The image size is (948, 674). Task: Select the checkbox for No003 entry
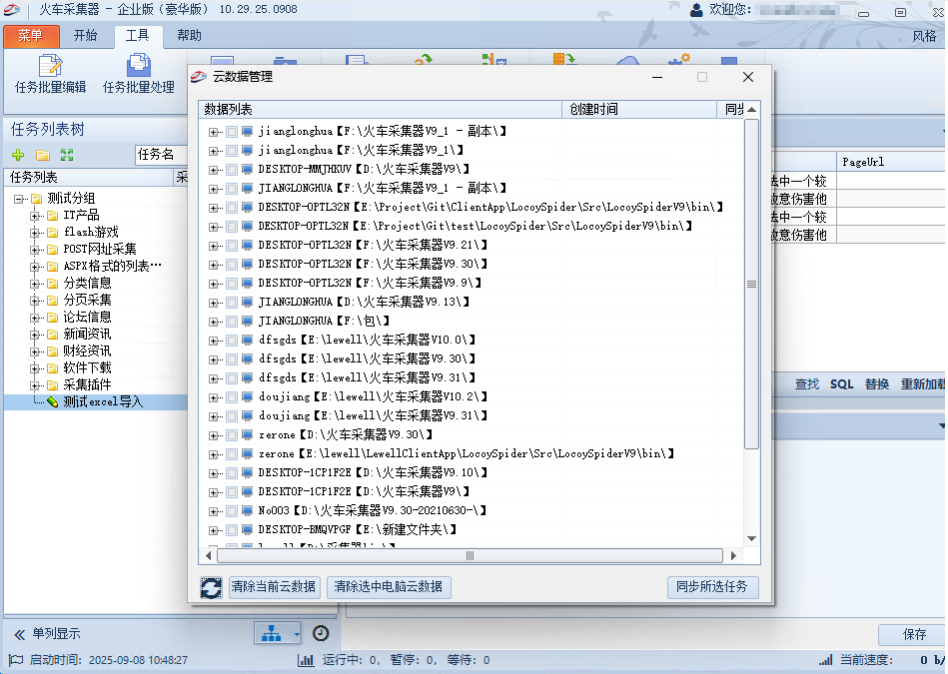coord(232,510)
